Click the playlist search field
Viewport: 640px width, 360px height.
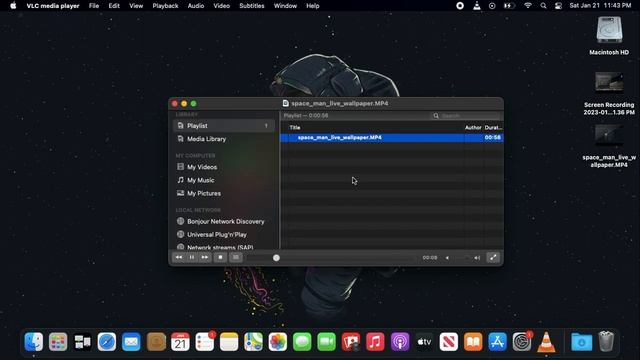(x=466, y=116)
